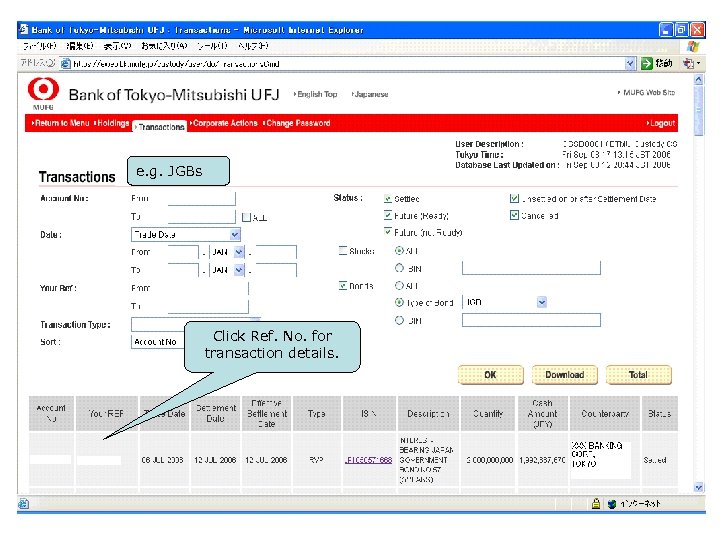The width and height of the screenshot is (720, 540).
Task: Open the Sort Account No dropdown
Action: point(158,342)
